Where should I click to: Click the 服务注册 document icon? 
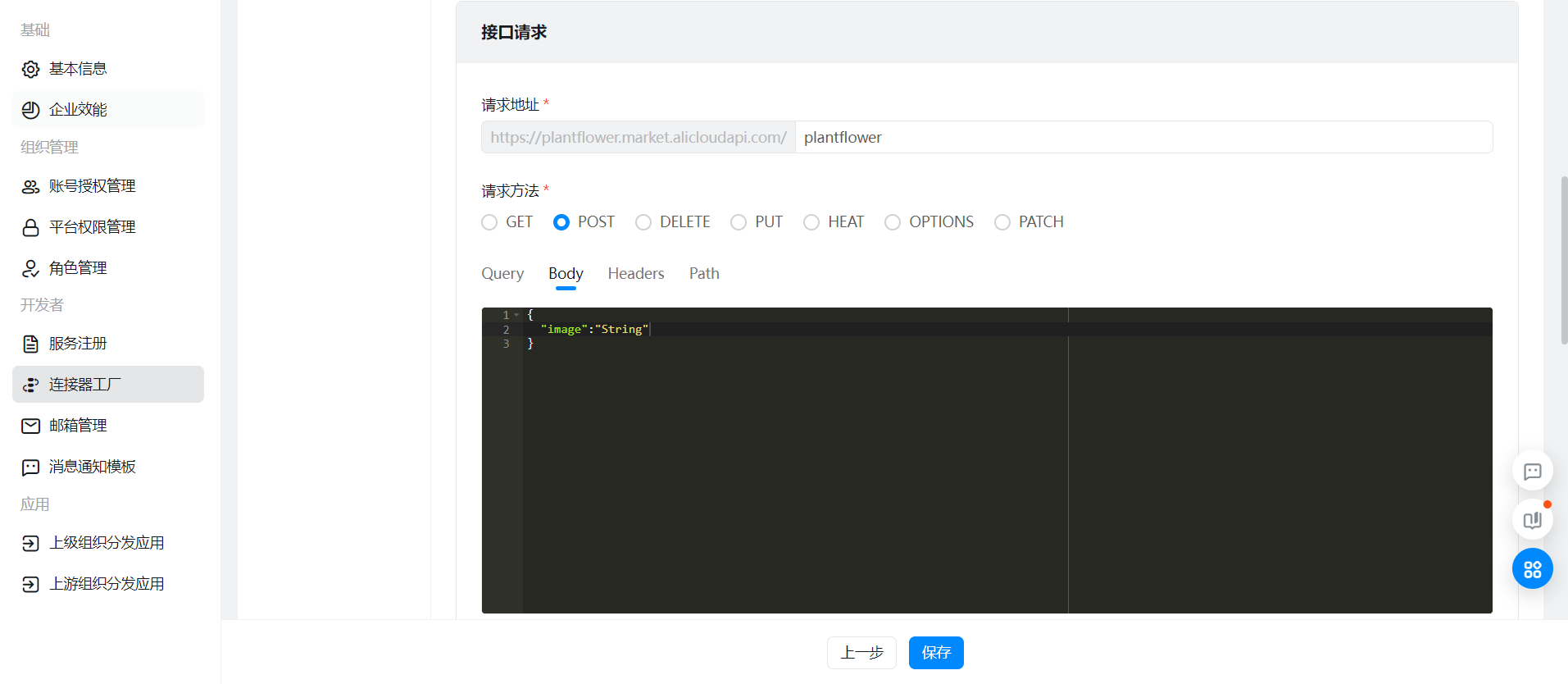(30, 344)
